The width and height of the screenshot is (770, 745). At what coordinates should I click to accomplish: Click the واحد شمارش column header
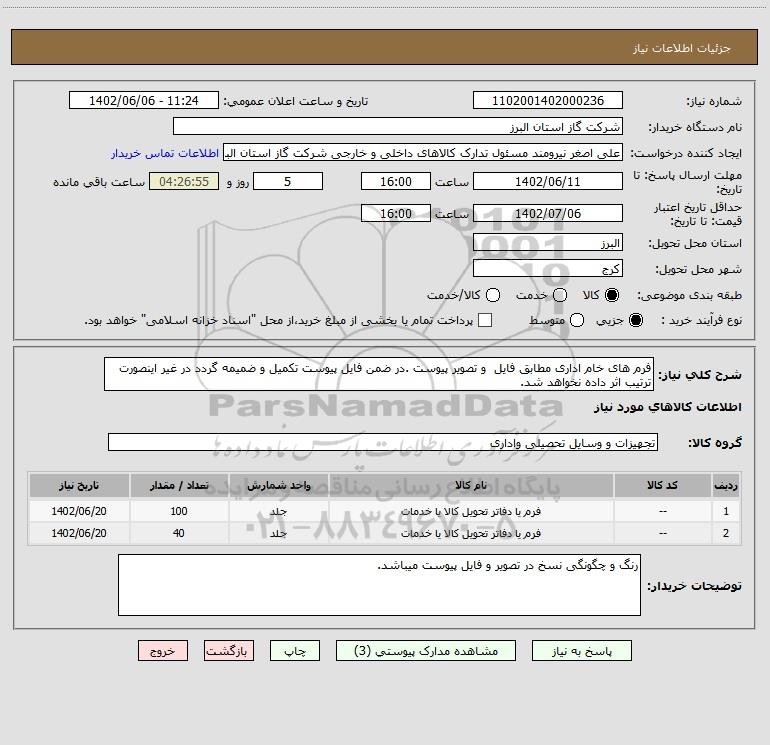click(x=278, y=485)
